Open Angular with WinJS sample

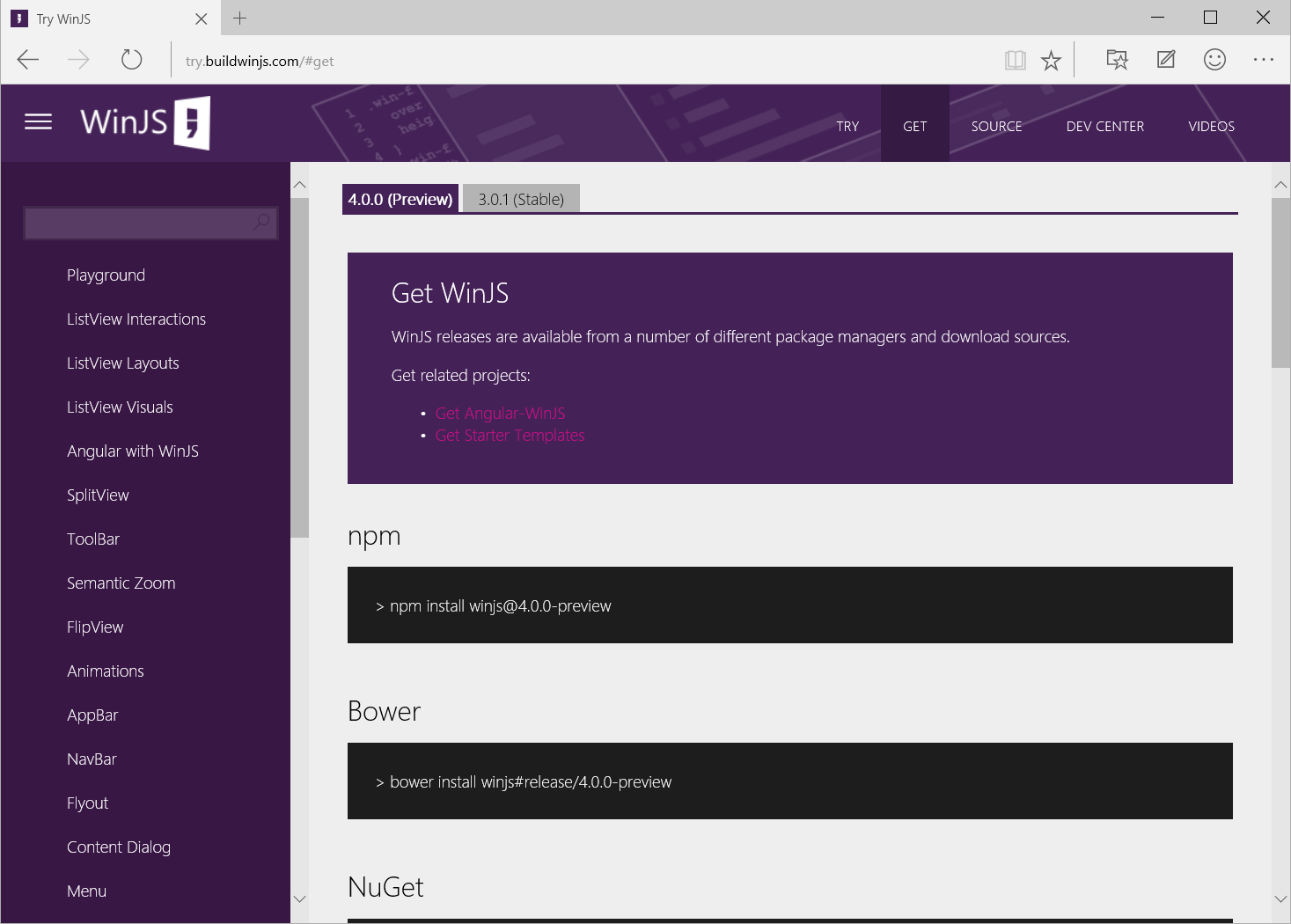pos(133,451)
